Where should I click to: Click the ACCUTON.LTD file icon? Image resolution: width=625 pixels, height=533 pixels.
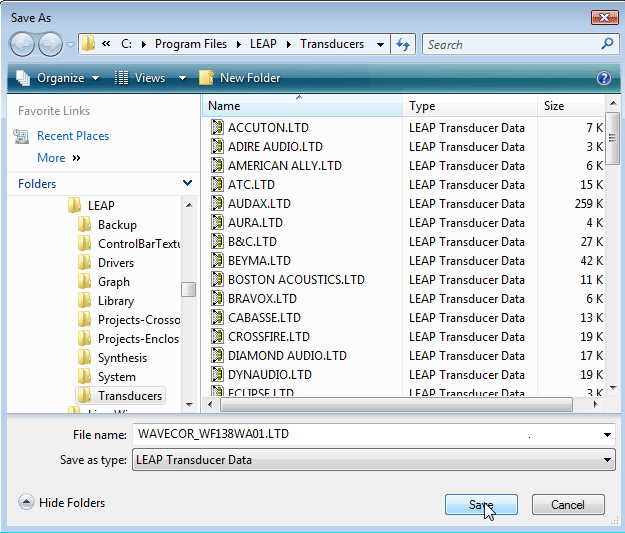(x=217, y=128)
